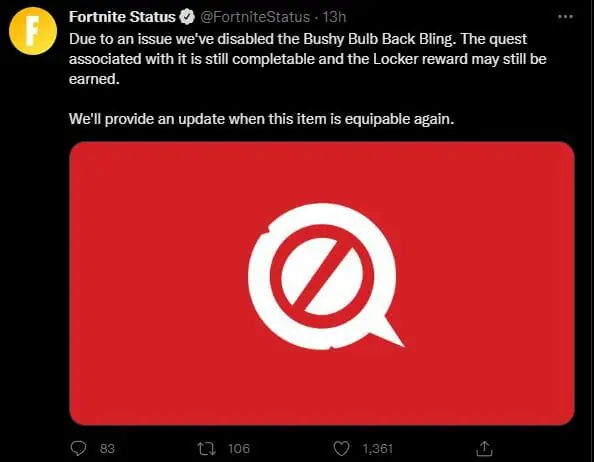The height and width of the screenshot is (462, 594).
Task: Click the word "earned." in the tweet
Action: pyautogui.click(x=94, y=79)
